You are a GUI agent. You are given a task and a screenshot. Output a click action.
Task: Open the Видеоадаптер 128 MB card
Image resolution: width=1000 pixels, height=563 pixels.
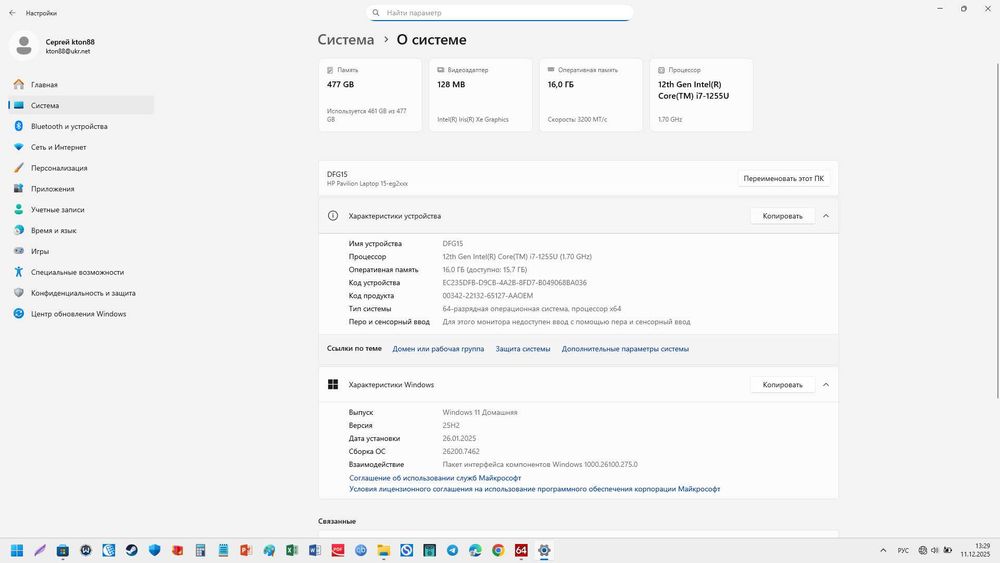tap(480, 95)
